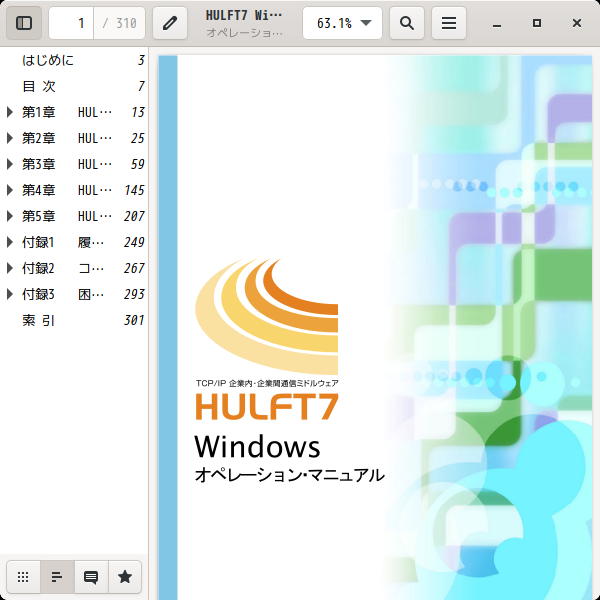Click the page number input field
600x600 pixels.
pyautogui.click(x=71, y=23)
